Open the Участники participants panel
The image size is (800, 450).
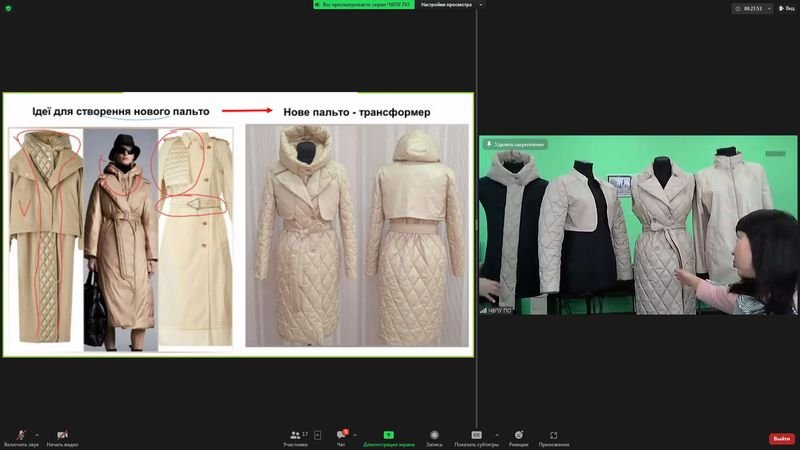pos(295,436)
